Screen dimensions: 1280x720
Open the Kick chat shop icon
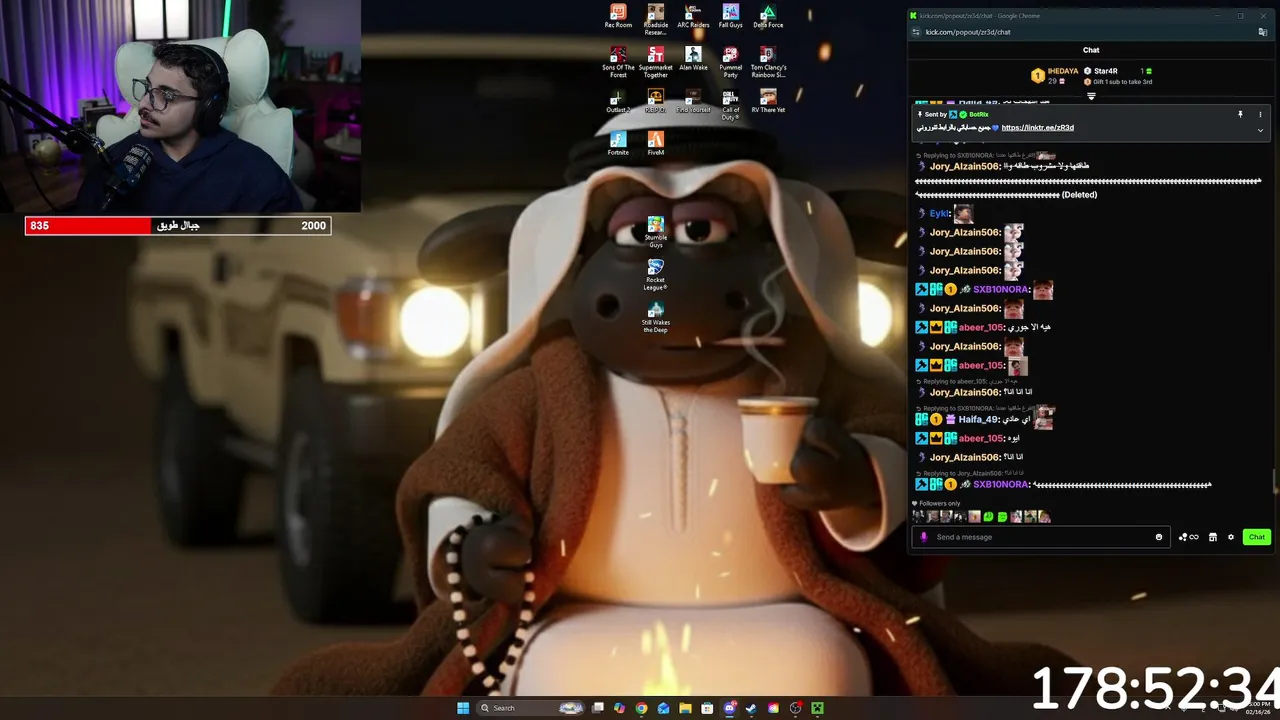pos(1212,537)
